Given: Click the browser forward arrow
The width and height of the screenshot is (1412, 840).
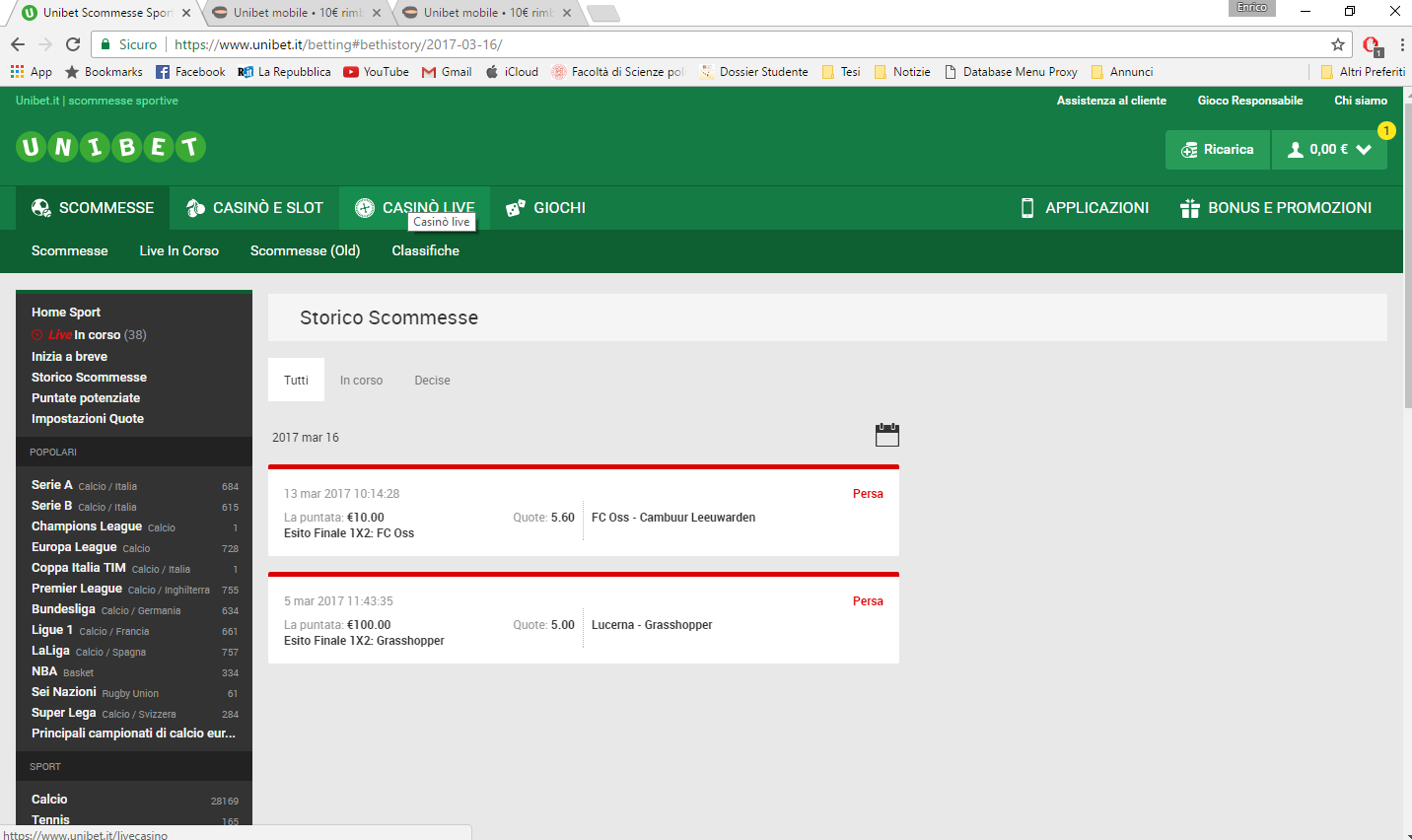Looking at the screenshot, I should [44, 44].
